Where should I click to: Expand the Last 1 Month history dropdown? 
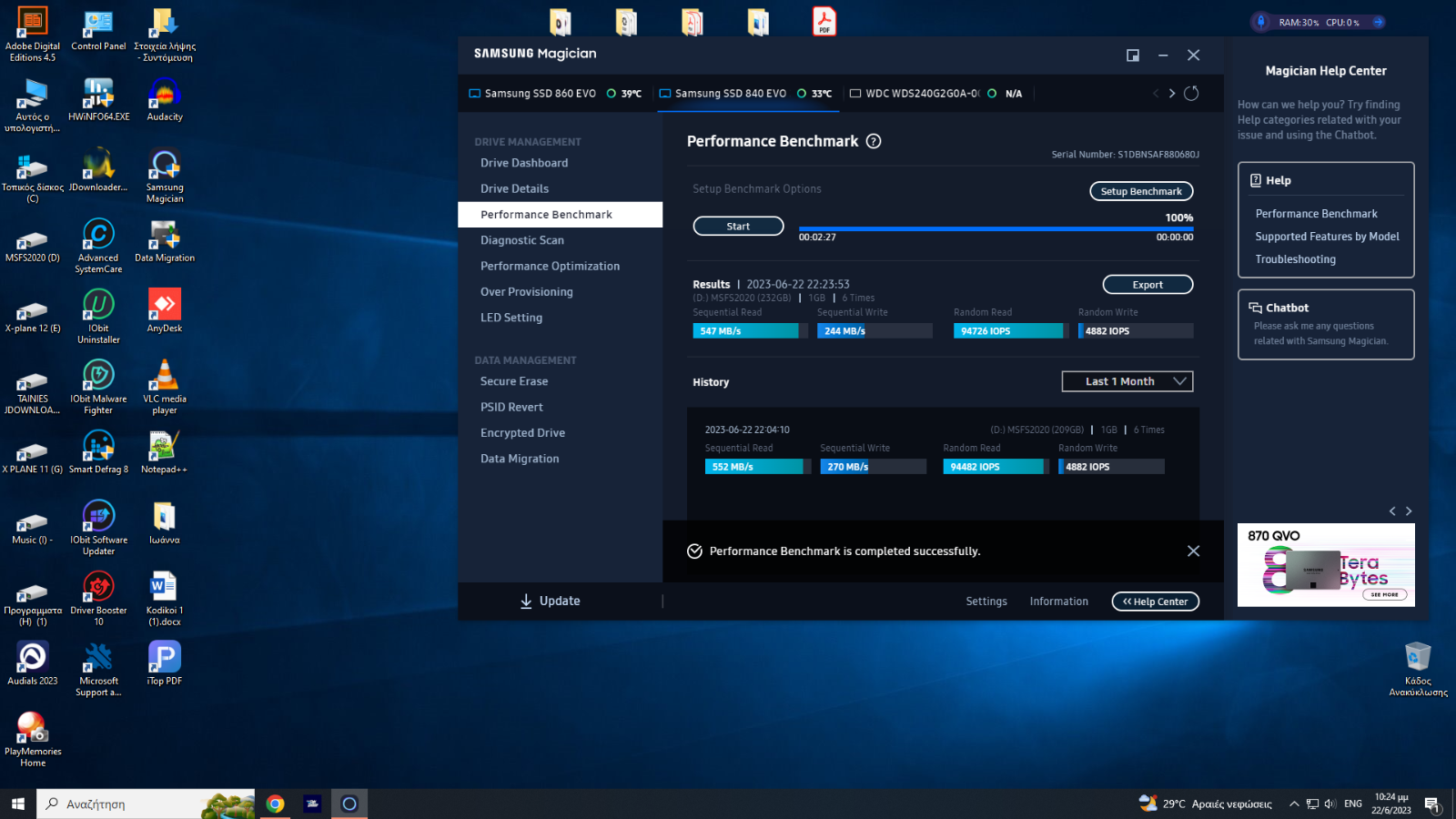tap(1127, 381)
